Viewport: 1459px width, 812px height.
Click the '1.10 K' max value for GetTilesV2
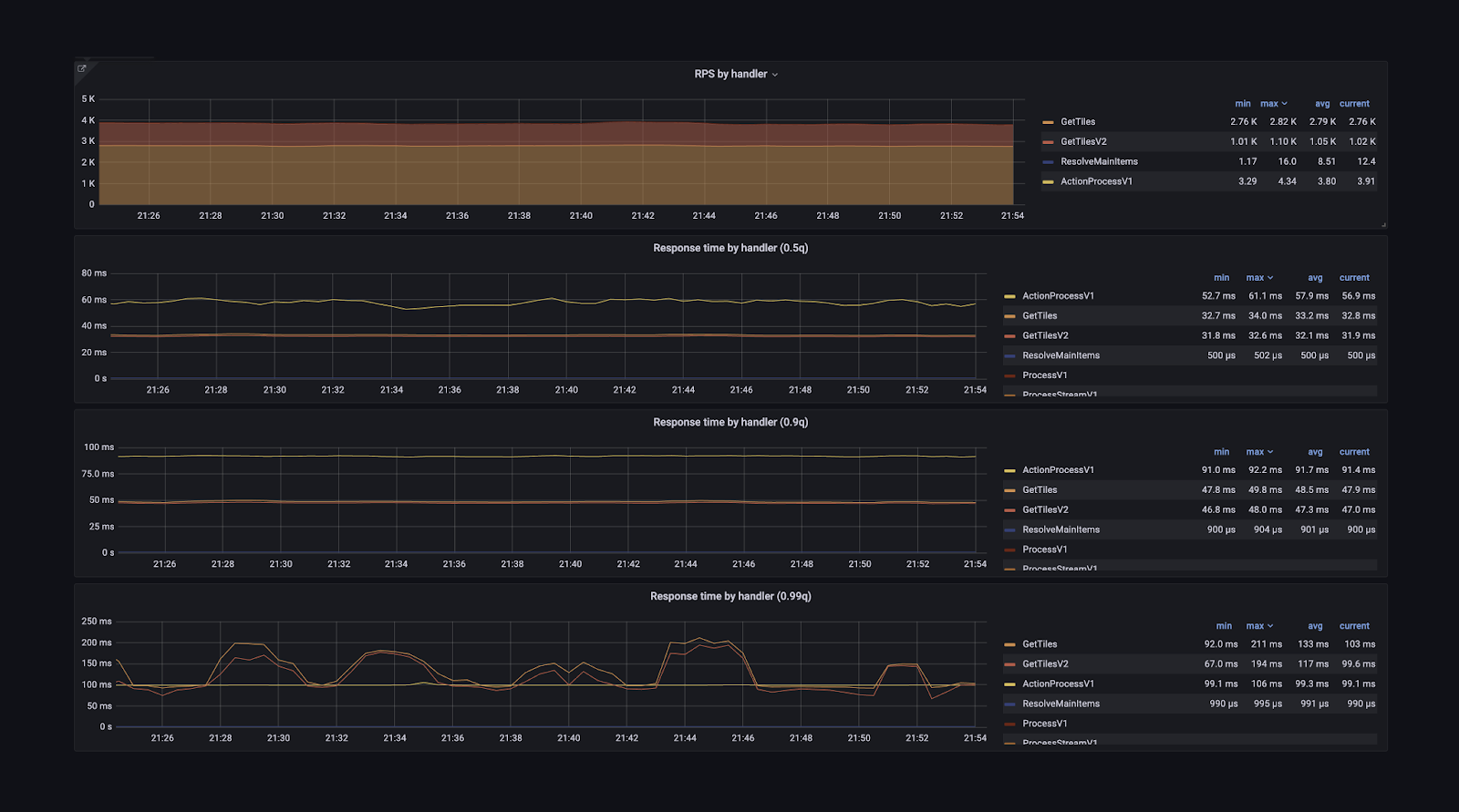pos(1282,142)
